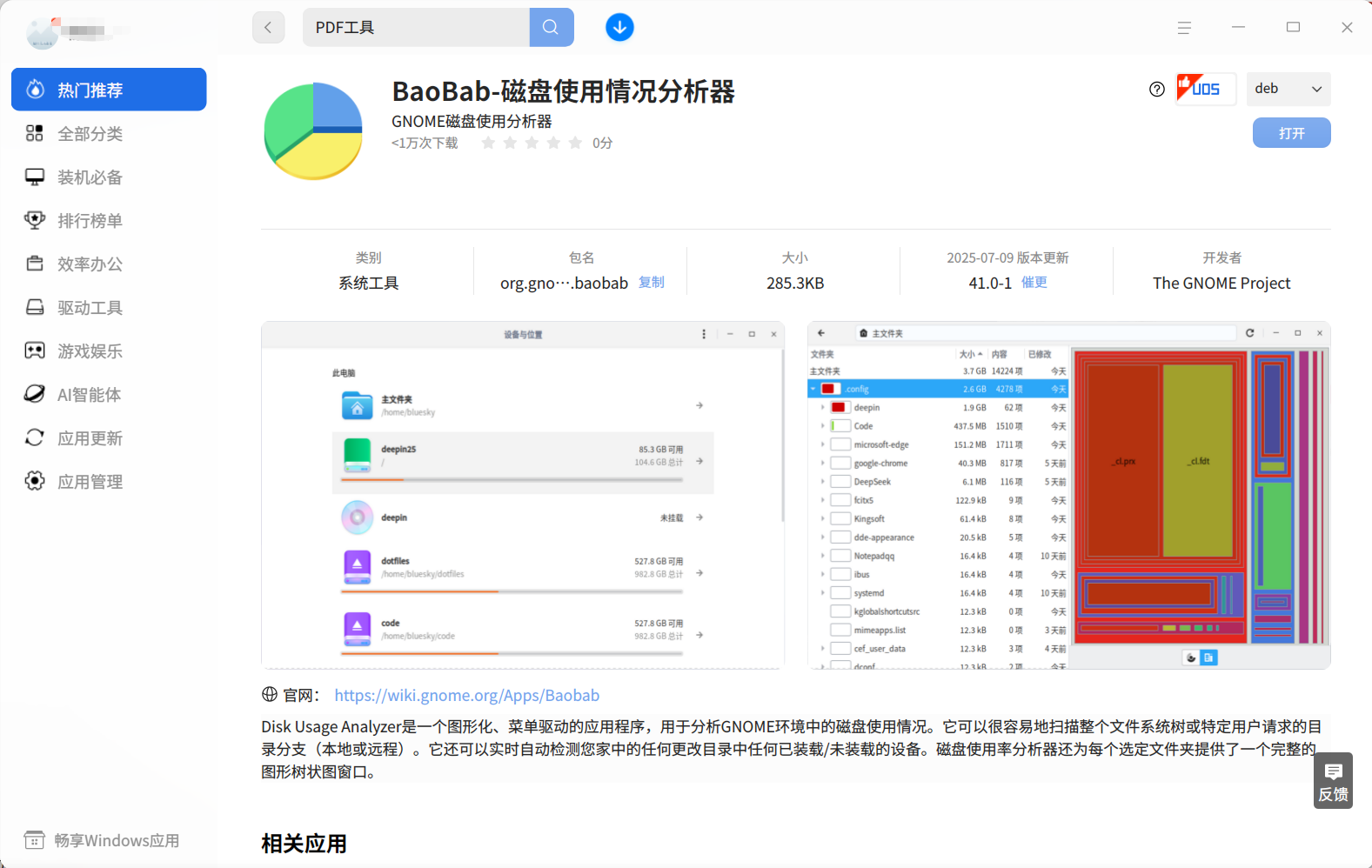Go to 应用更新 page
This screenshot has height=868, width=1372.
point(109,437)
